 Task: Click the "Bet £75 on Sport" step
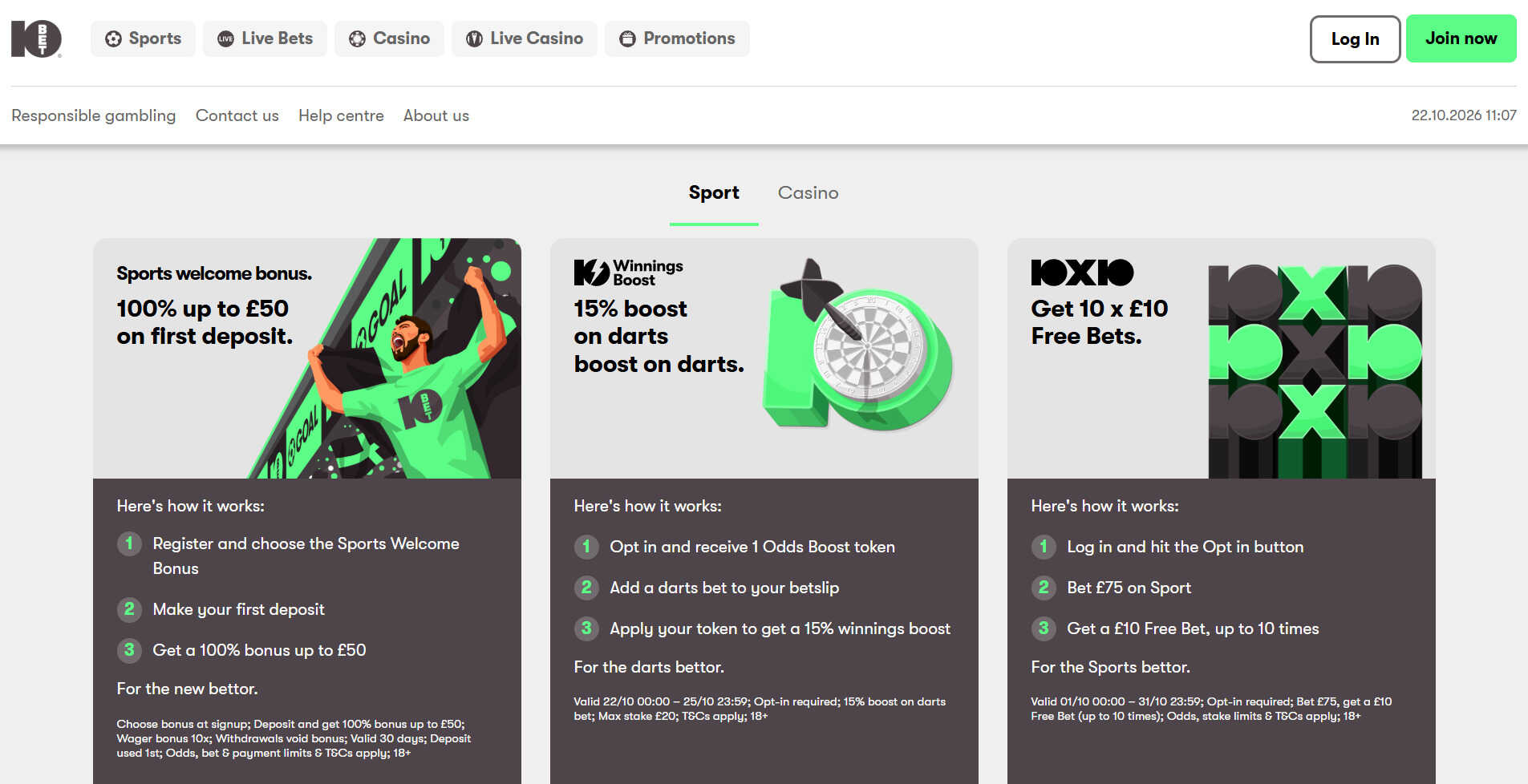1129,588
